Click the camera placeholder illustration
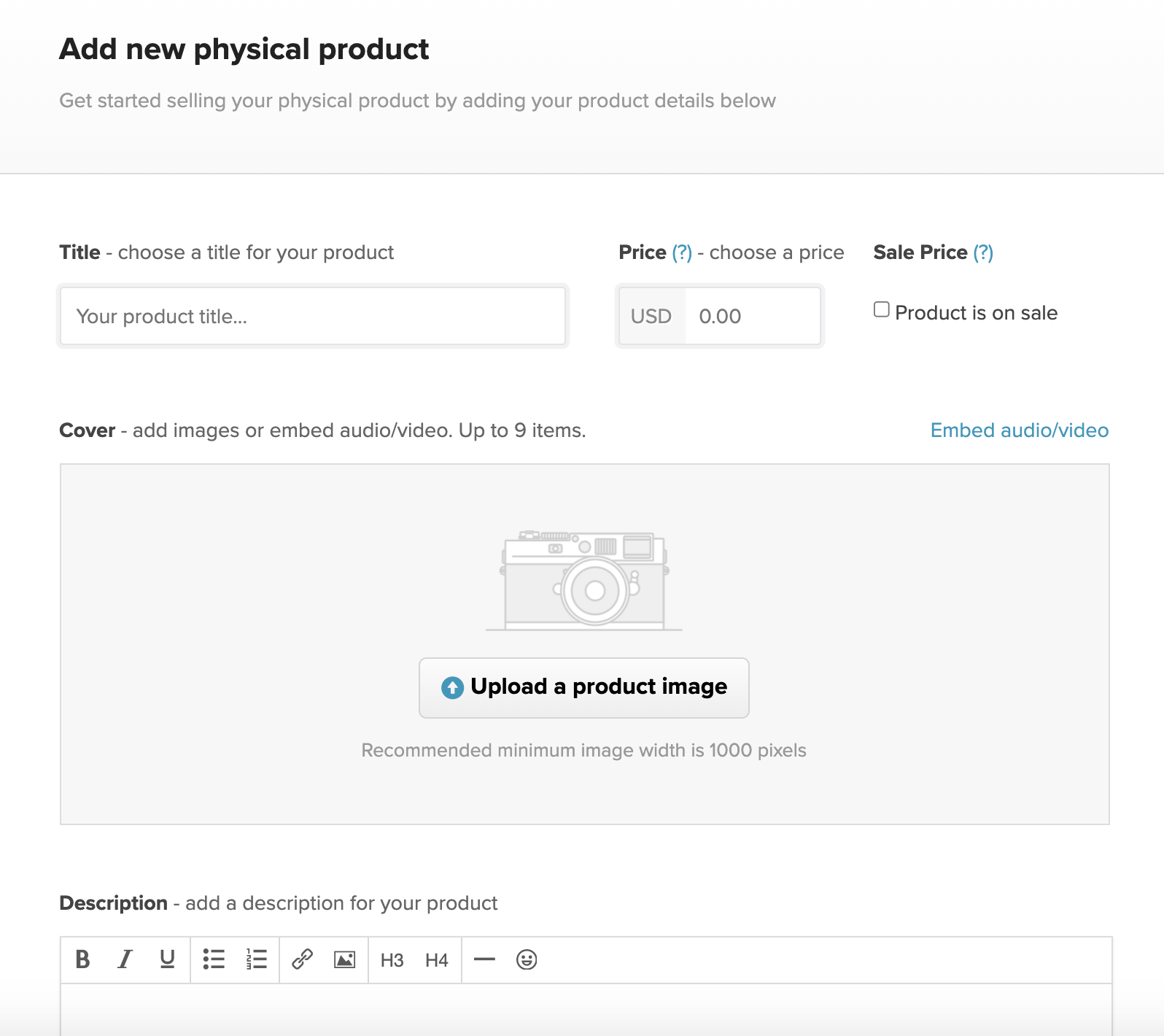 584,580
